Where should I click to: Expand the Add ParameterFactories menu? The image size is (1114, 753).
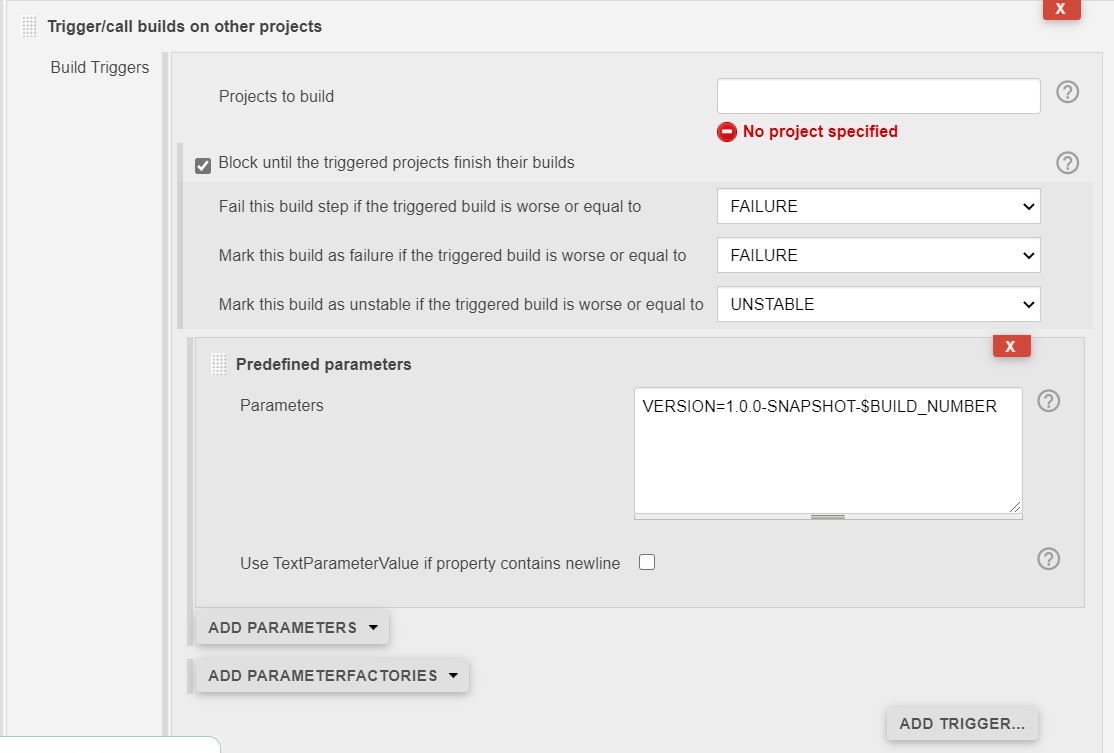pos(332,676)
